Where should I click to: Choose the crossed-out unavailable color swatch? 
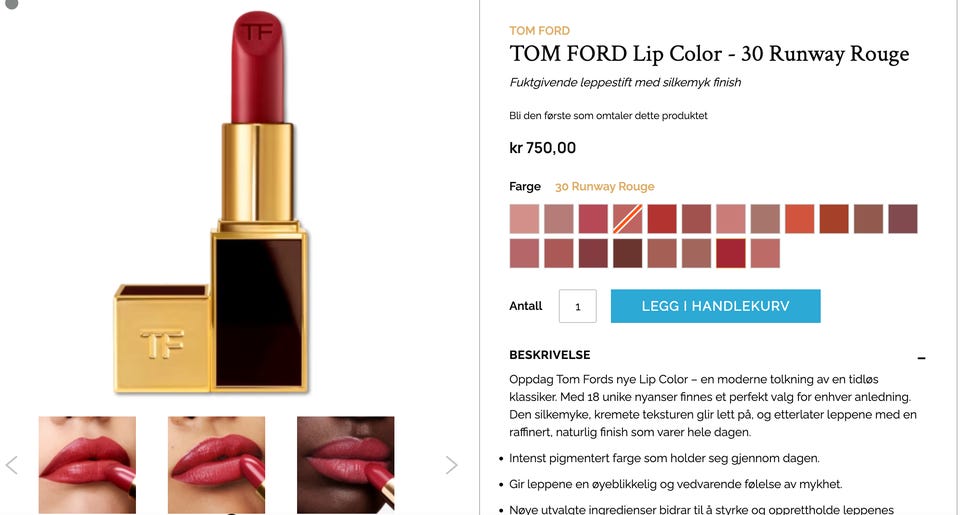pyautogui.click(x=628, y=219)
